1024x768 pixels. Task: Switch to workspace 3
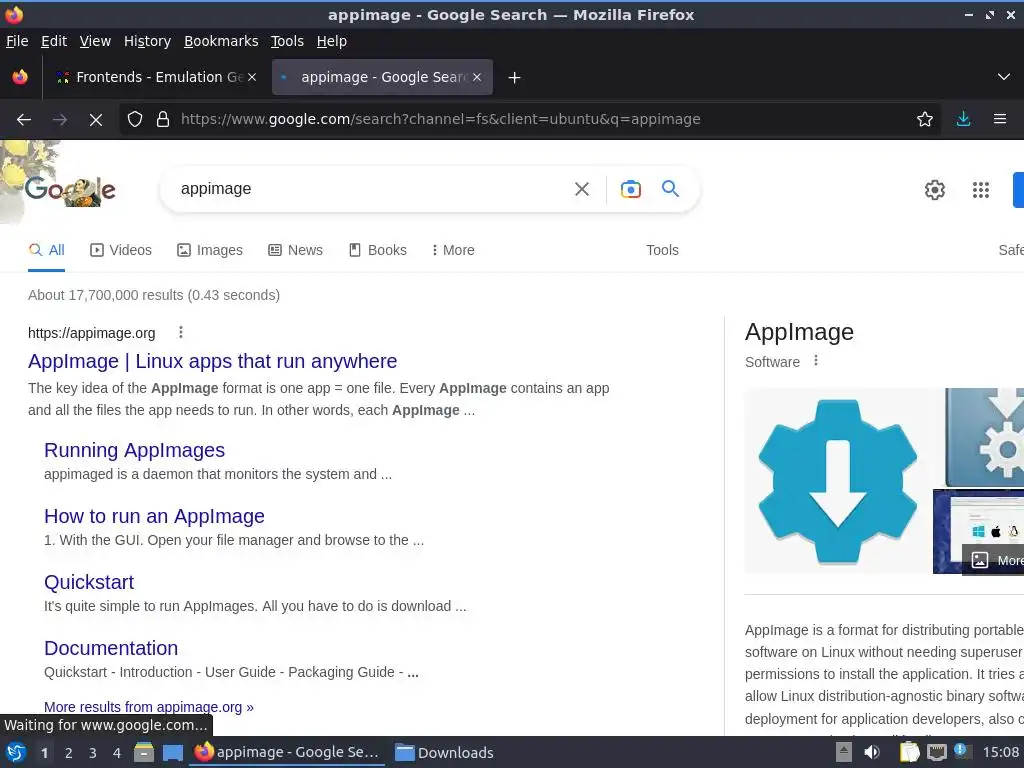coord(93,753)
